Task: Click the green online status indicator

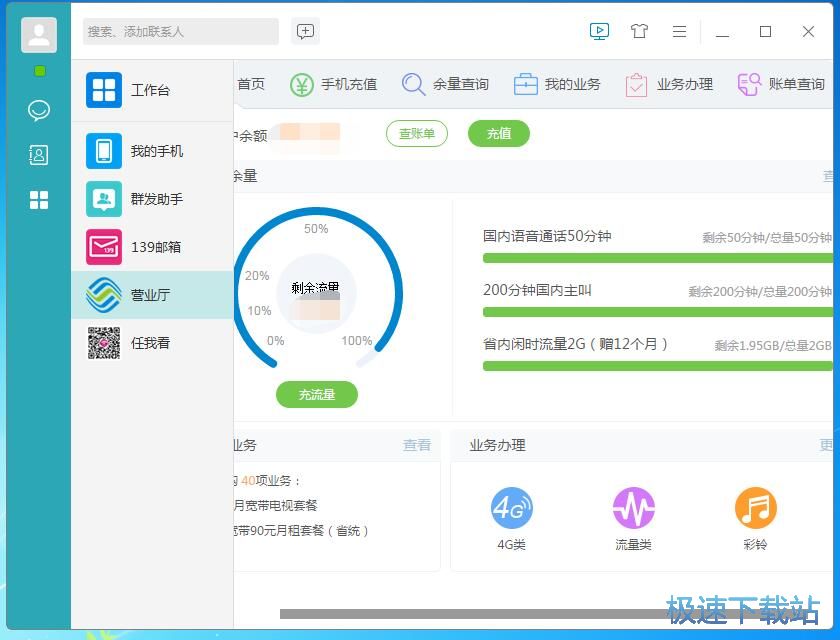Action: coord(40,71)
